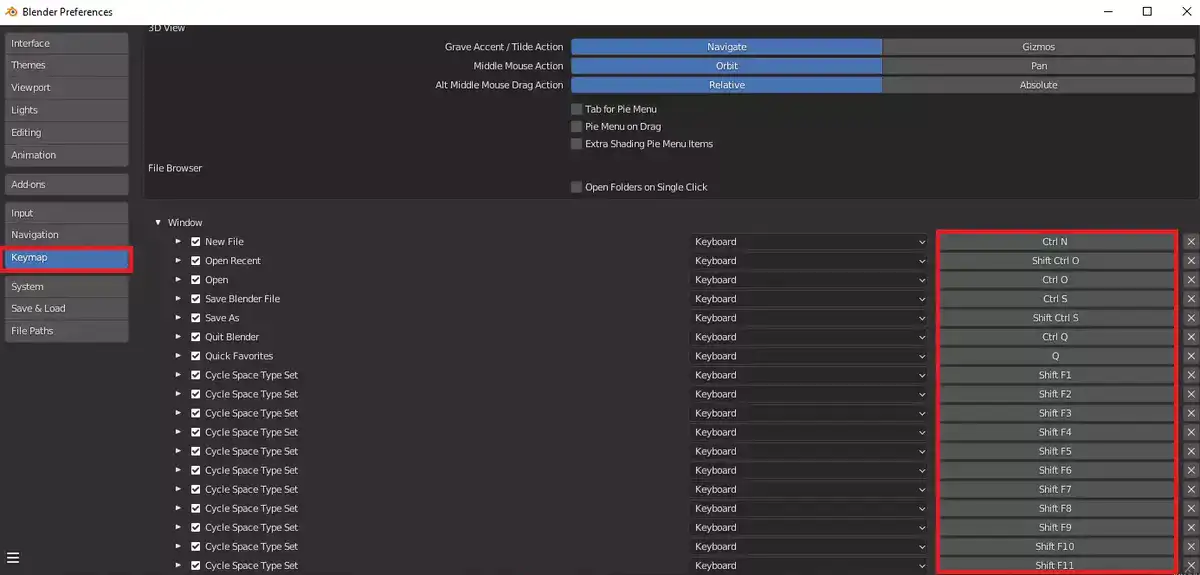
Task: Enable Tab for Pie Menu
Action: pyautogui.click(x=576, y=109)
